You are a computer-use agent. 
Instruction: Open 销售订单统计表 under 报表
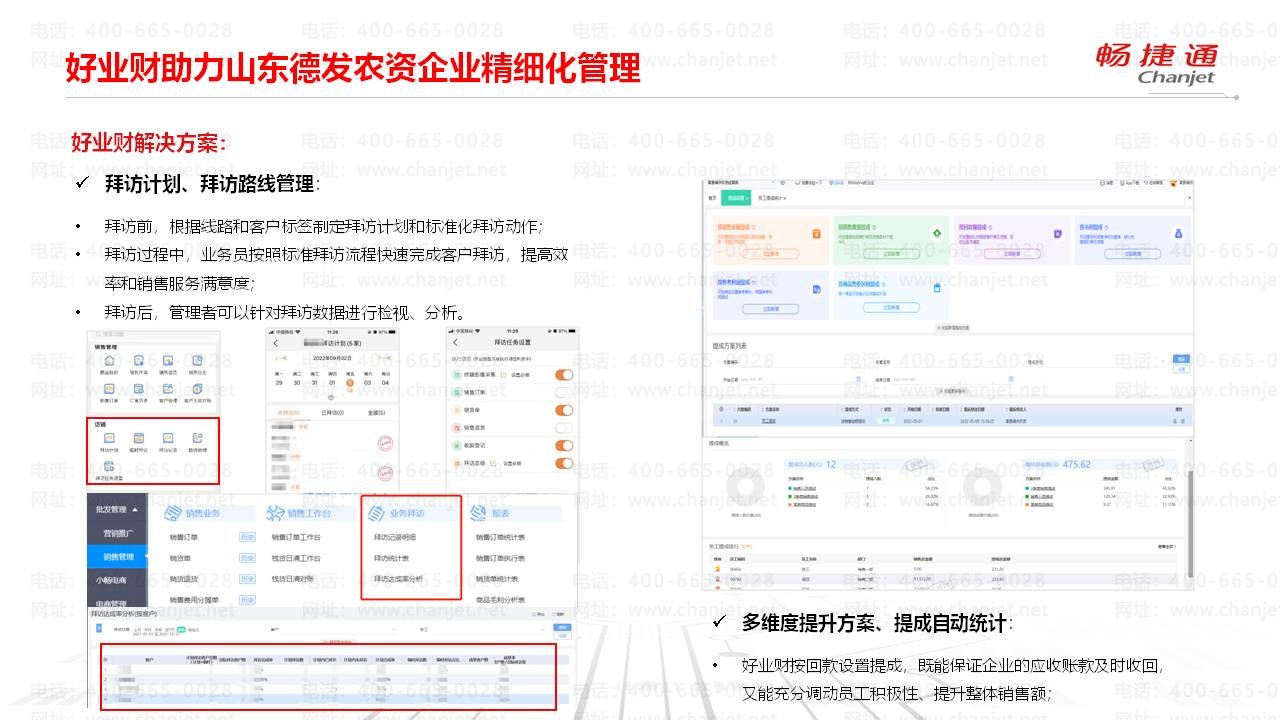pos(501,537)
